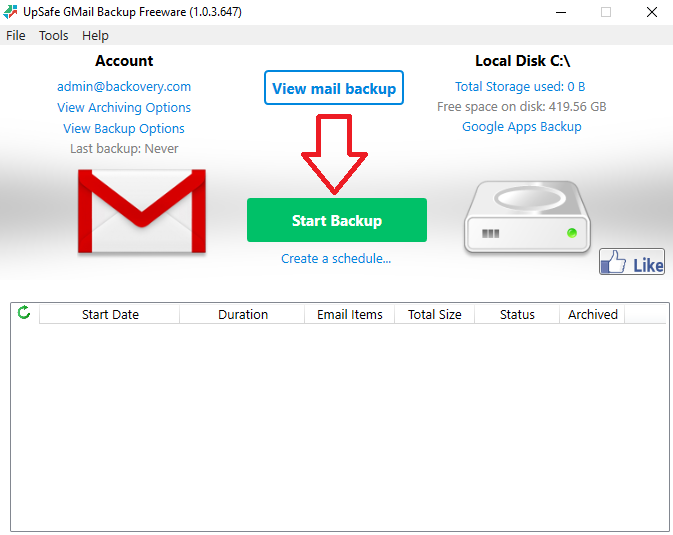Click the Local Disk C:\ heading
The height and width of the screenshot is (535, 673).
(x=522, y=61)
